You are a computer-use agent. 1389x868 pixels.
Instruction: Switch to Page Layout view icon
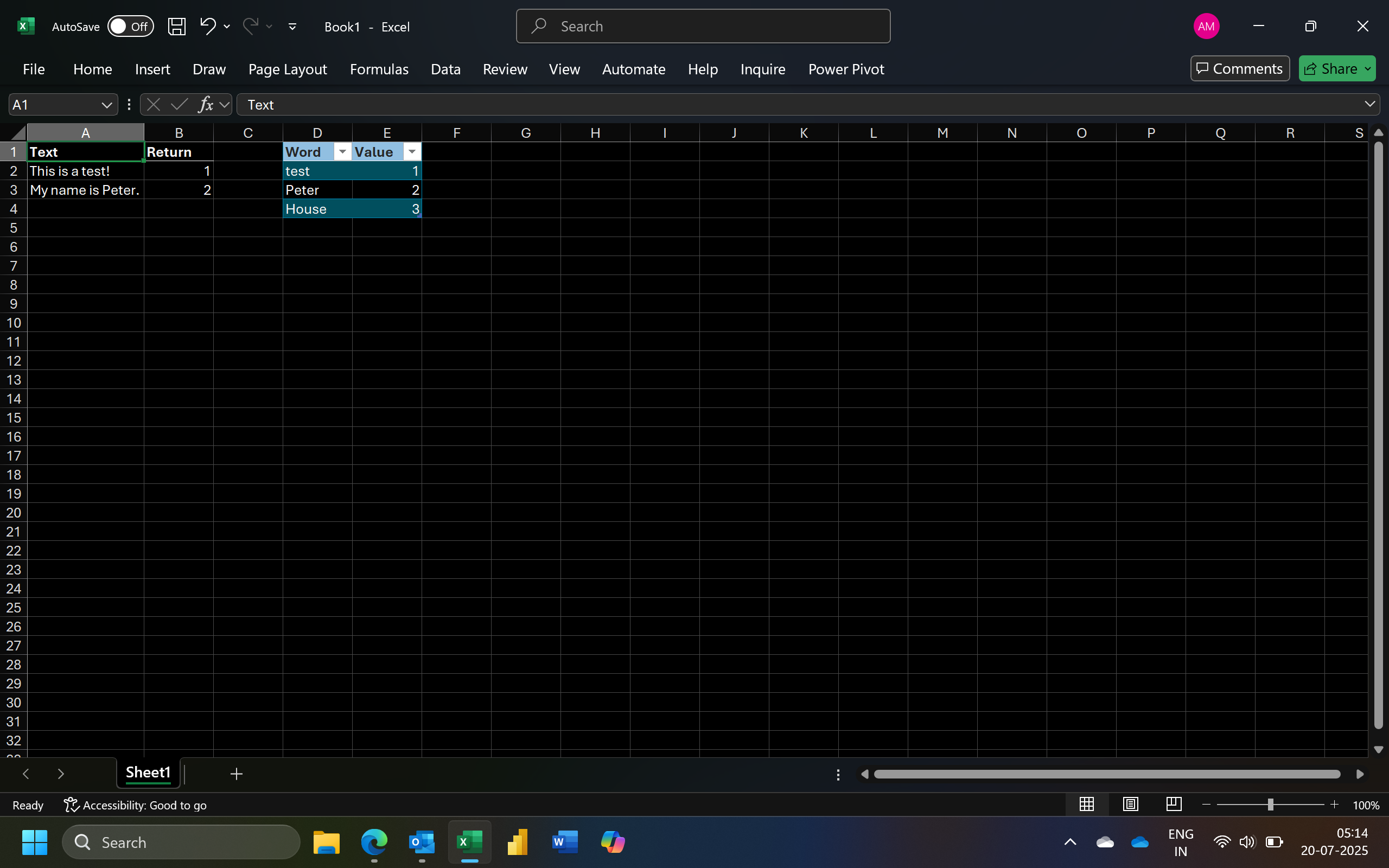[1130, 805]
